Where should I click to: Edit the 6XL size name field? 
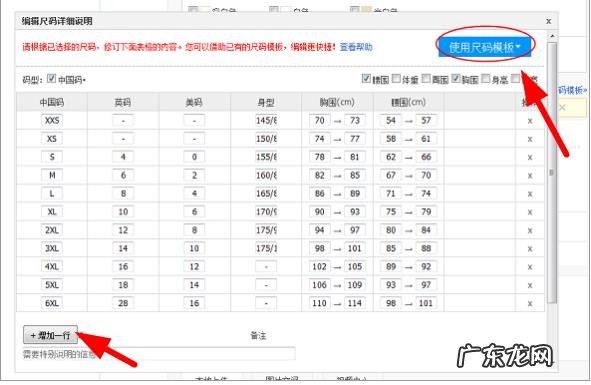click(x=52, y=303)
